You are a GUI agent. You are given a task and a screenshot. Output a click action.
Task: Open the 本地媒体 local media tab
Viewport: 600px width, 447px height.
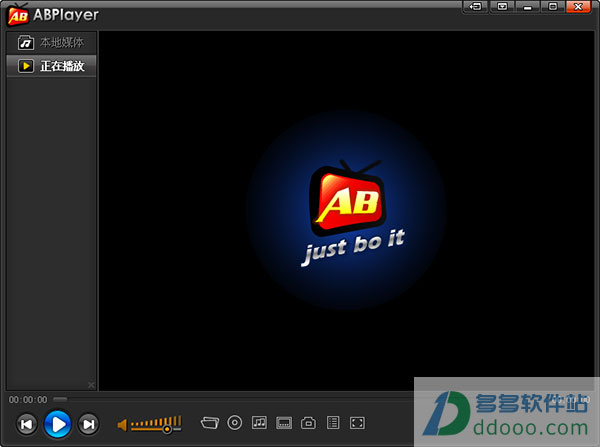tap(51, 42)
